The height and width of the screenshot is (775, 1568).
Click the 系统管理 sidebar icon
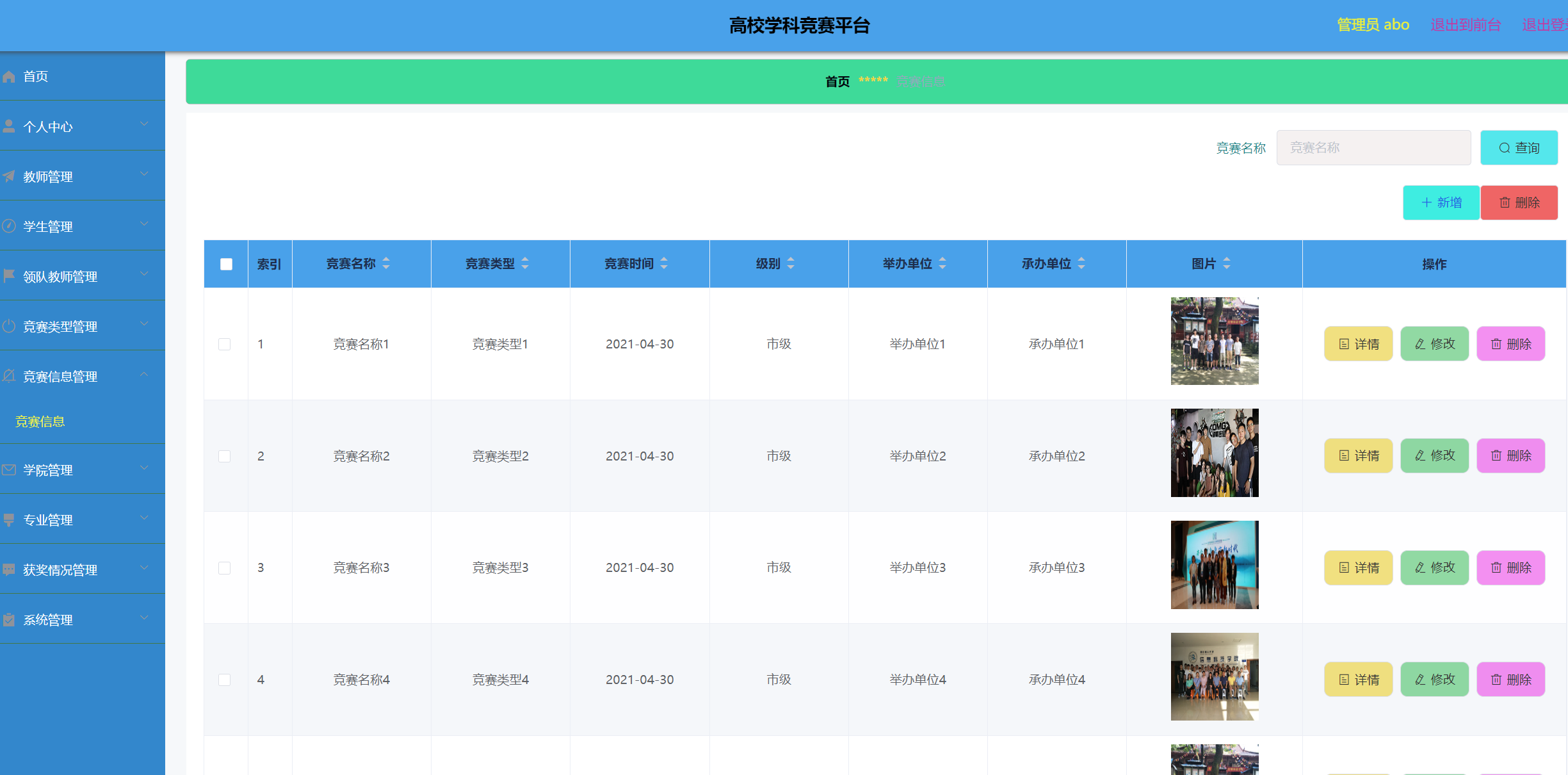[9, 619]
